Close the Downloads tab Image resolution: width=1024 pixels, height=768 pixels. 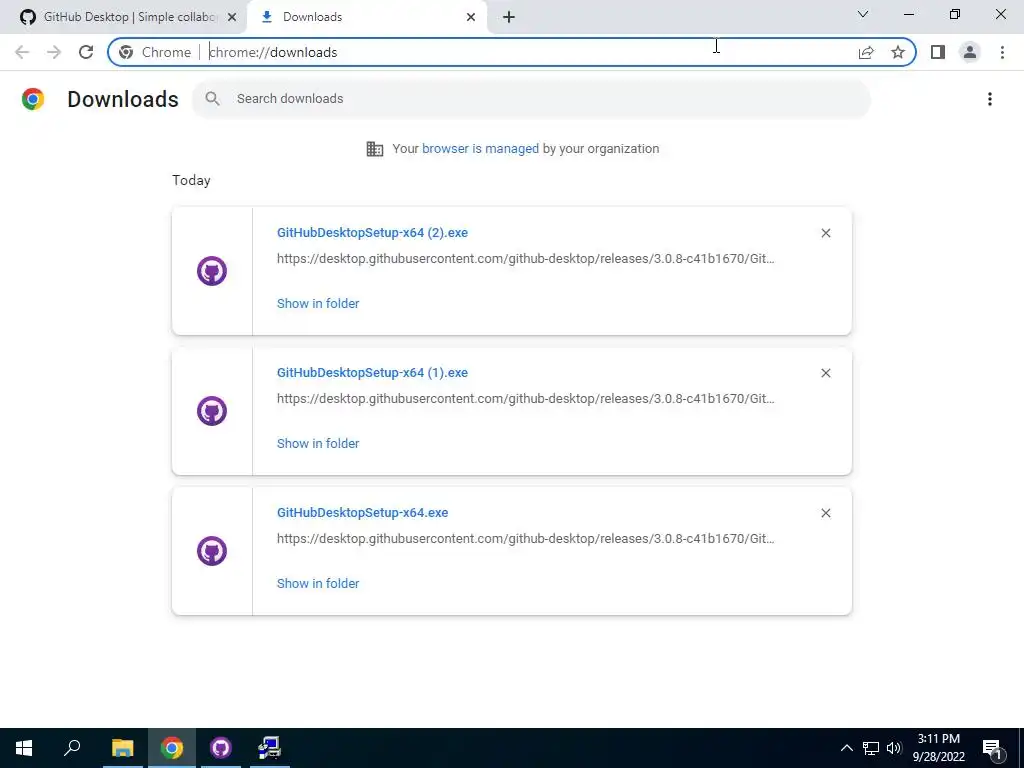pos(471,17)
